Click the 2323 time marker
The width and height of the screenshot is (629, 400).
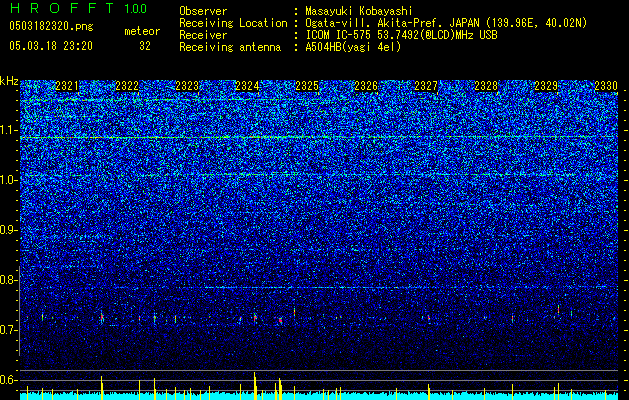click(x=187, y=86)
